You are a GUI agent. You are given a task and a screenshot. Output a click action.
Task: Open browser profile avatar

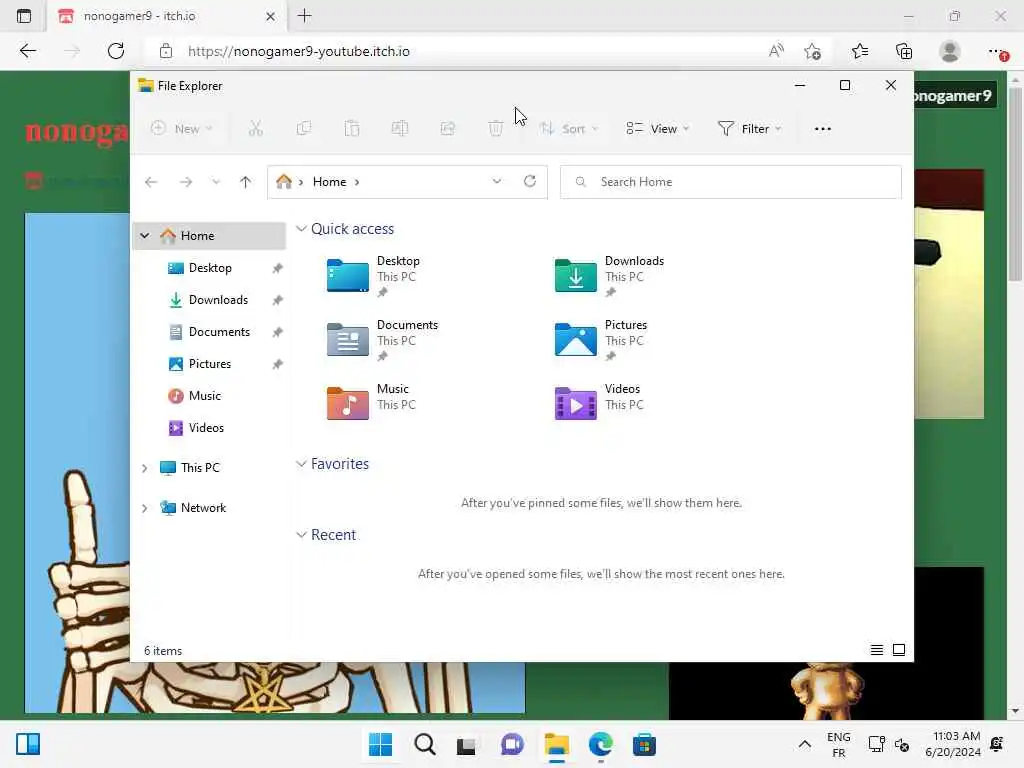tap(950, 51)
